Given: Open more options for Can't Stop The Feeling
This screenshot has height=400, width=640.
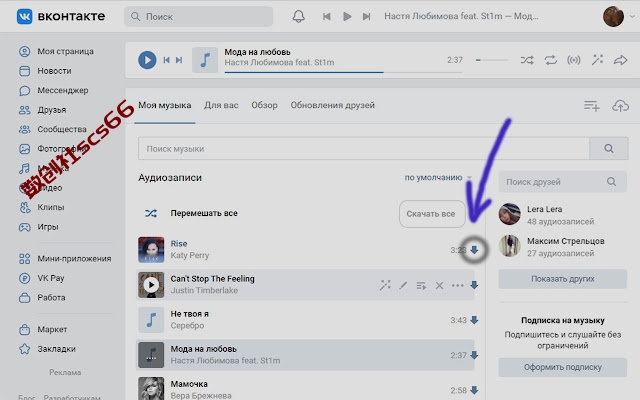Looking at the screenshot, I should tap(458, 285).
